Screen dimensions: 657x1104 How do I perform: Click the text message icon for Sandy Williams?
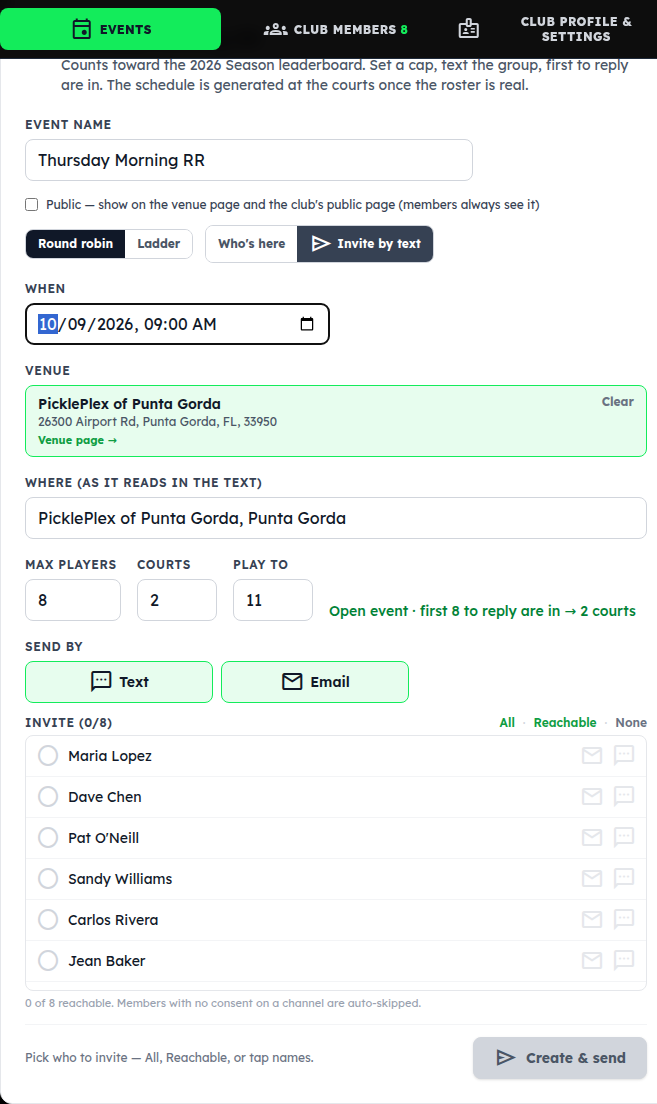624,878
